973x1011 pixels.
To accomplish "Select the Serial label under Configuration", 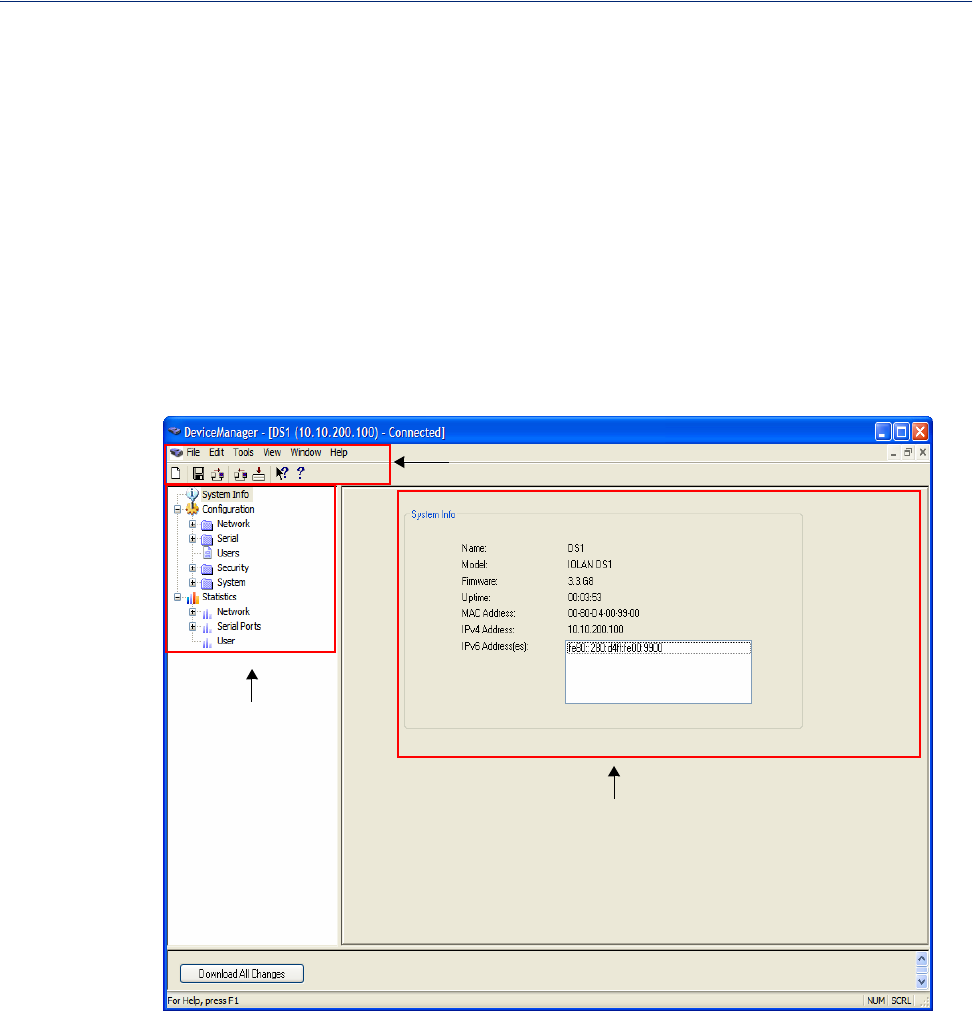I will 228,538.
